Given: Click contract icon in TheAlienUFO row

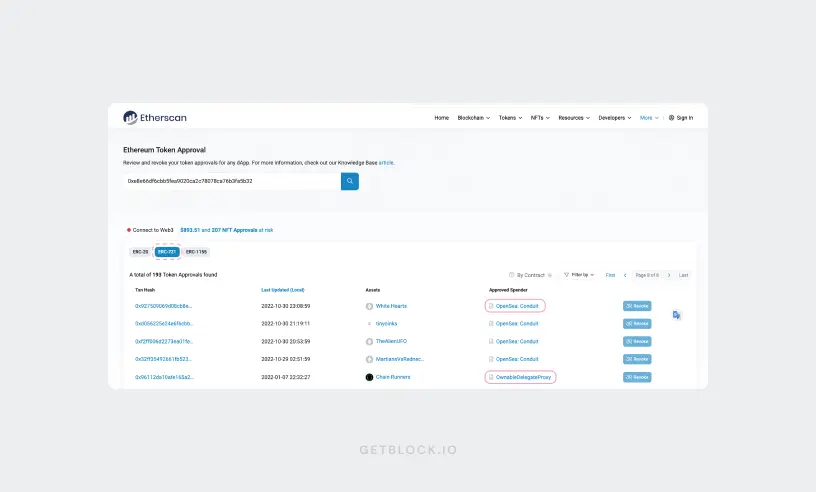Looking at the screenshot, I should [491, 342].
